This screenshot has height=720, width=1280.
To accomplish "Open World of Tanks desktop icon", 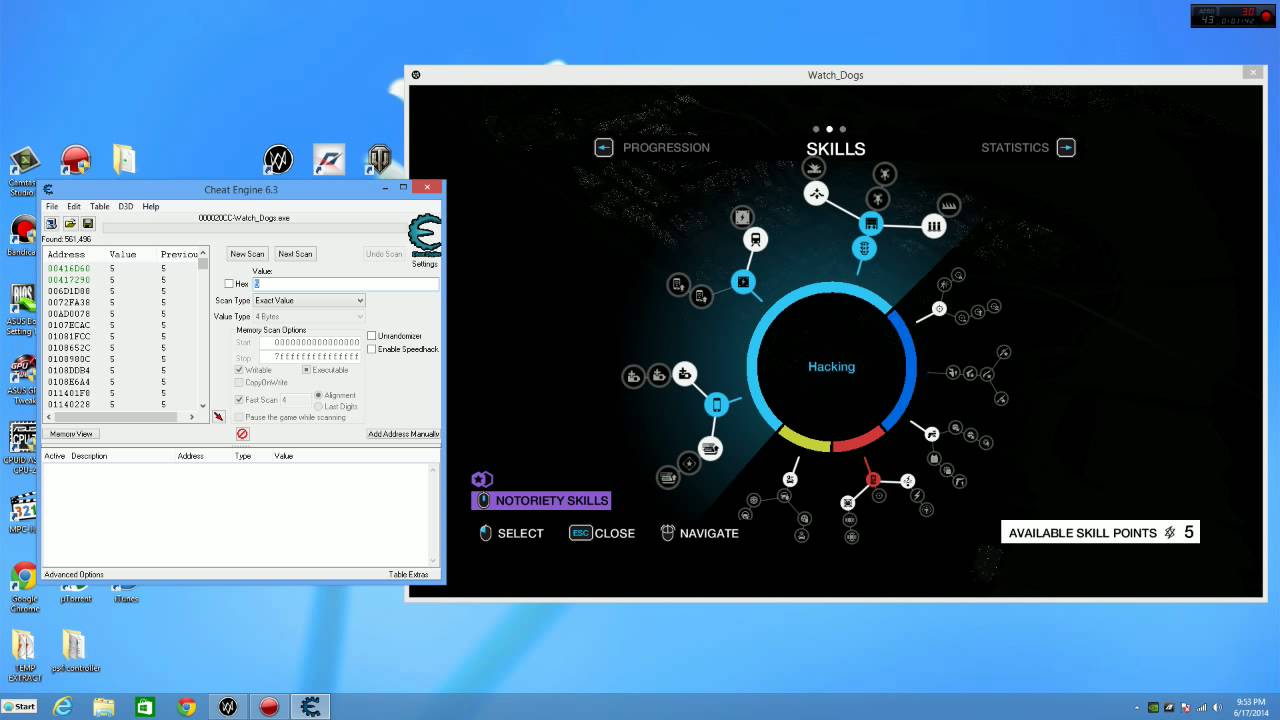I will tap(380, 160).
